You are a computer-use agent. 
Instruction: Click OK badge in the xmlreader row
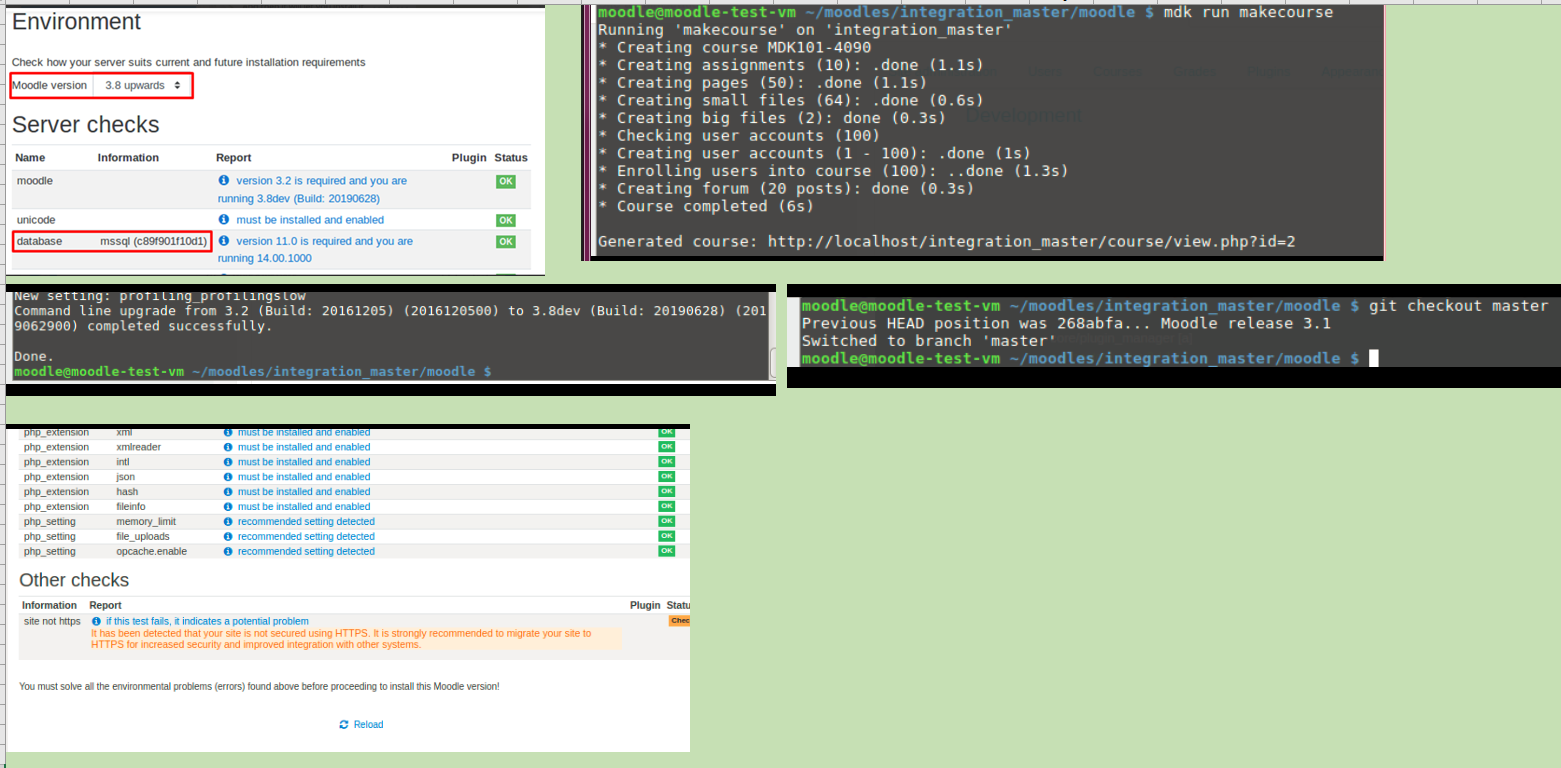tap(666, 447)
